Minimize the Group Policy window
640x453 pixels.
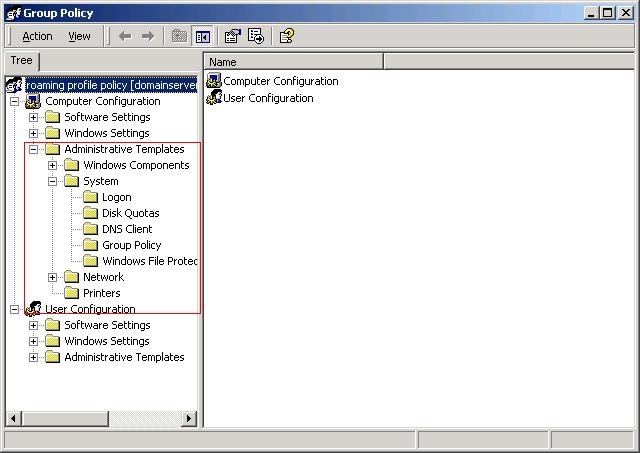(591, 13)
